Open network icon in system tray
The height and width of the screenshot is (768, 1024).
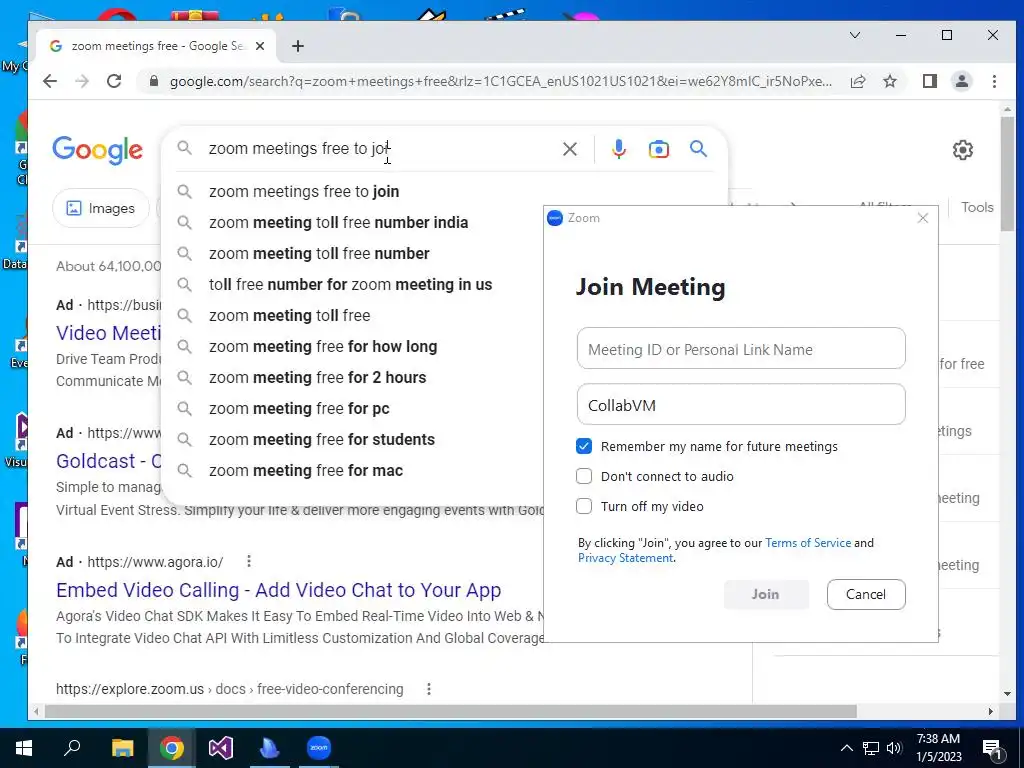(x=871, y=748)
